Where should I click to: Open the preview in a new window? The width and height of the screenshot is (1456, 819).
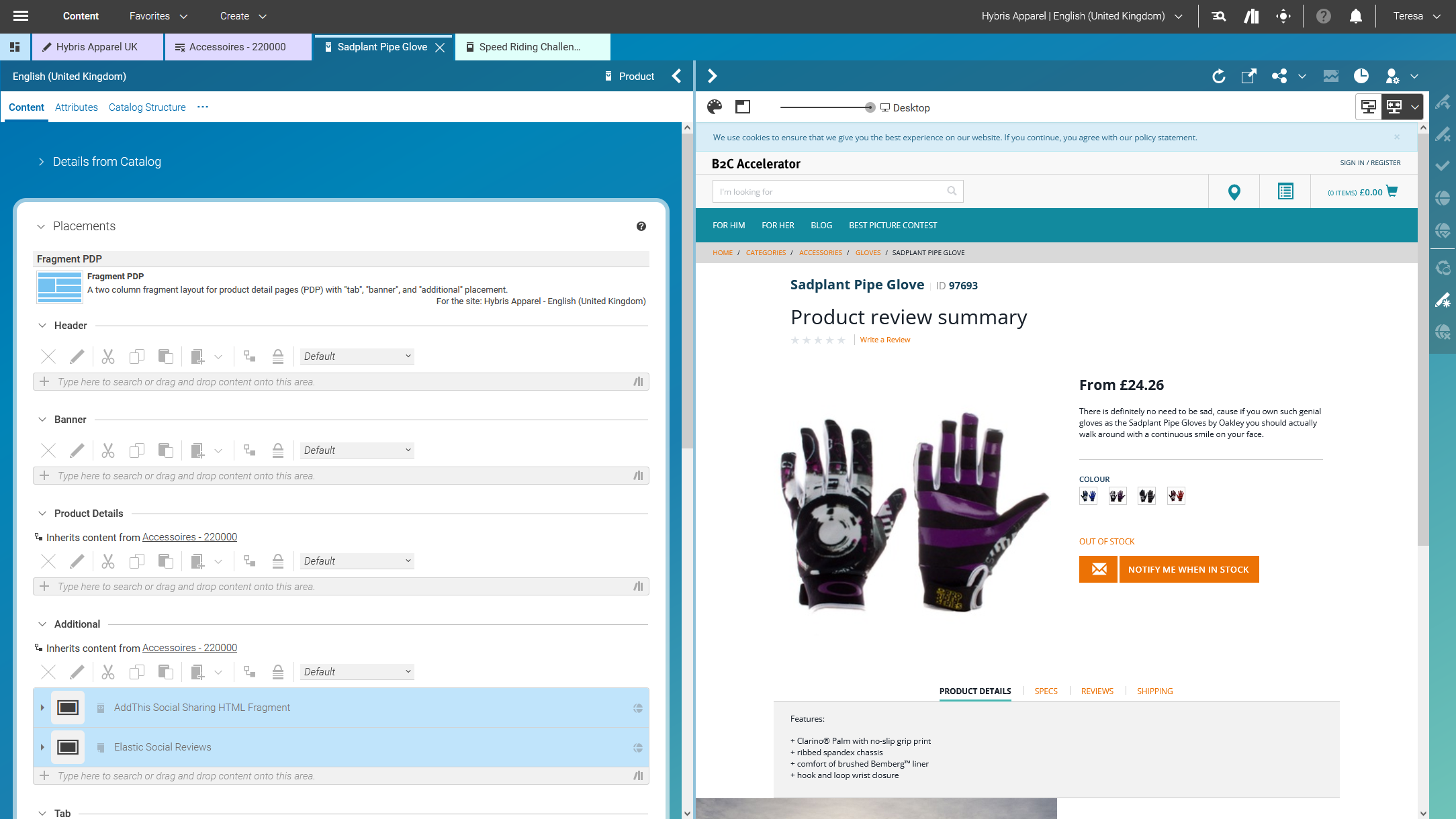coord(1248,76)
